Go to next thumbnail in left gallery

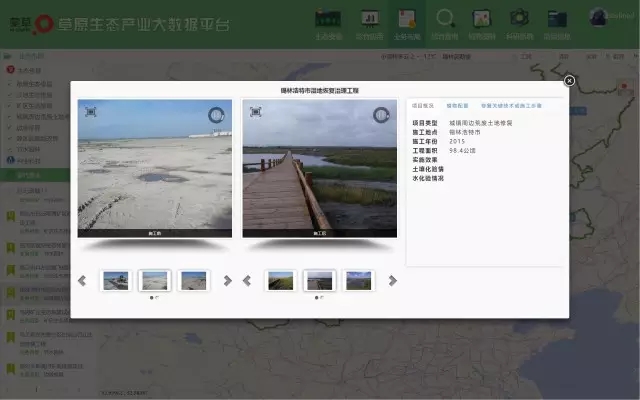click(228, 281)
